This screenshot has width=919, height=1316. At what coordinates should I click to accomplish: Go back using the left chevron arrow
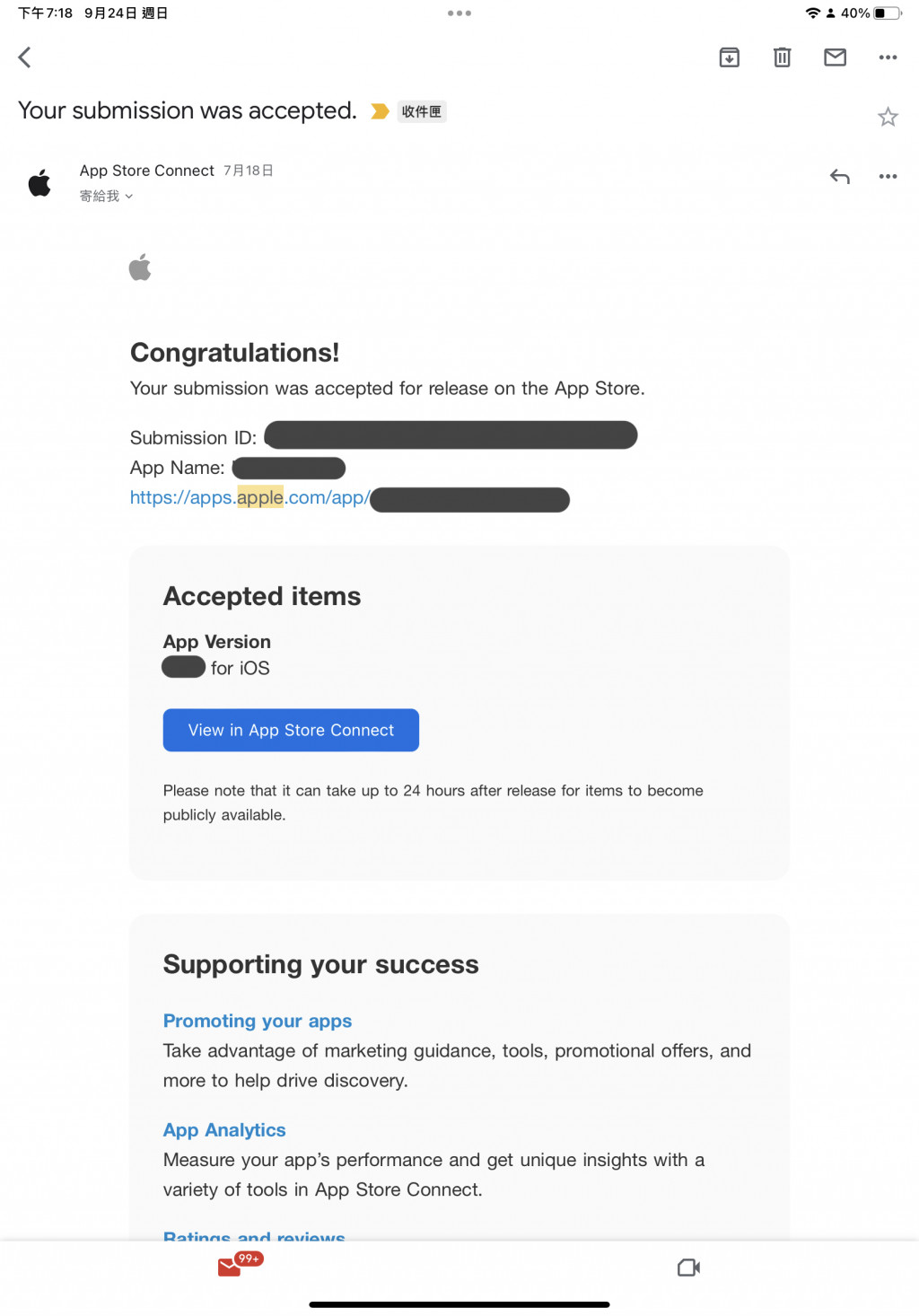[x=25, y=57]
